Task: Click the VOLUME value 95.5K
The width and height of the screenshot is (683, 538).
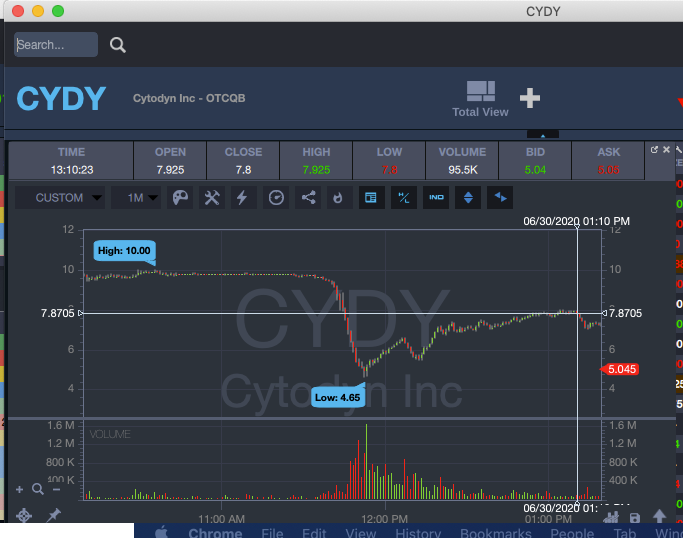Action: click(463, 170)
